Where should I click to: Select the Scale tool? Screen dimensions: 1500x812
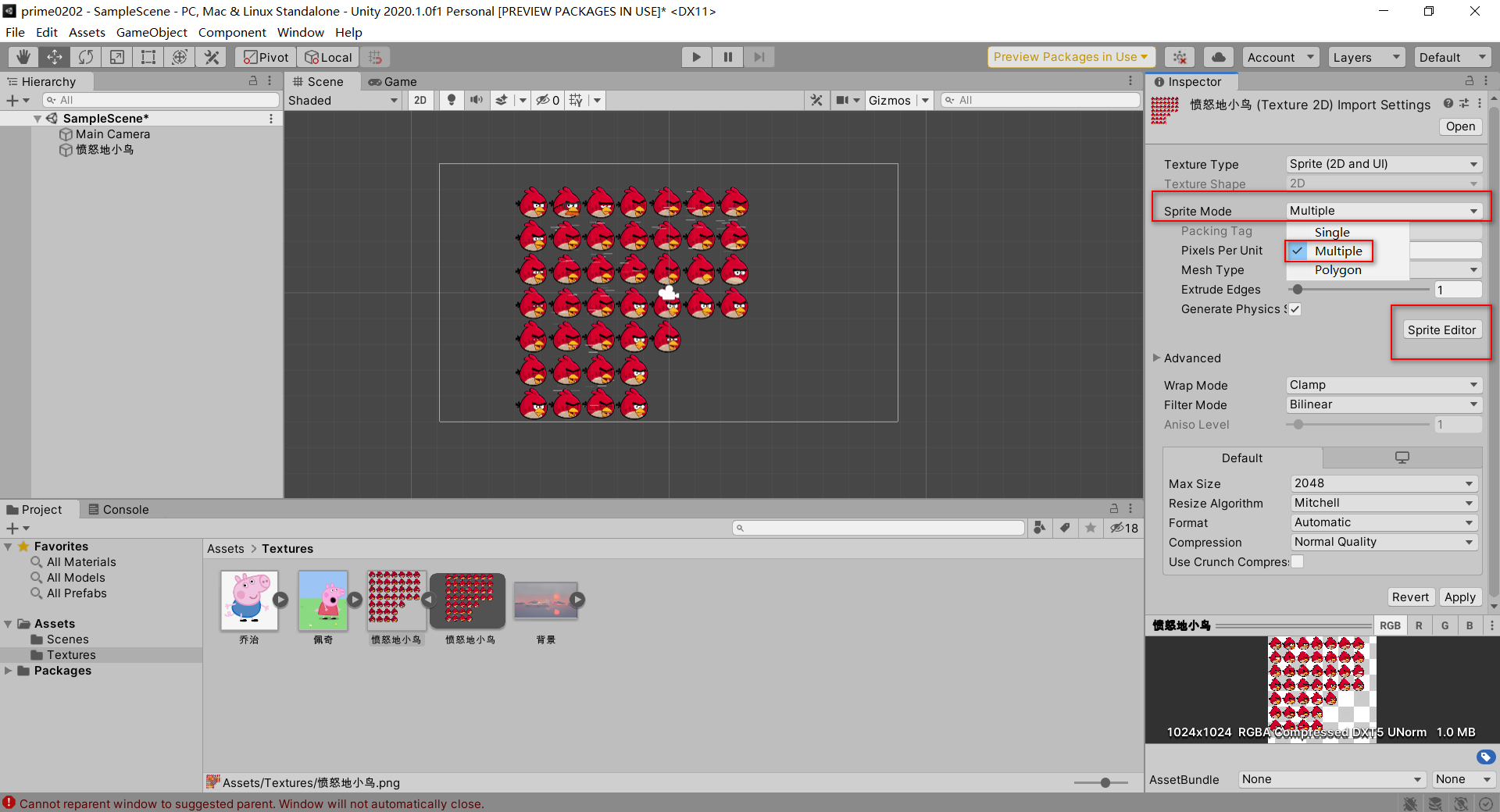[x=117, y=57]
